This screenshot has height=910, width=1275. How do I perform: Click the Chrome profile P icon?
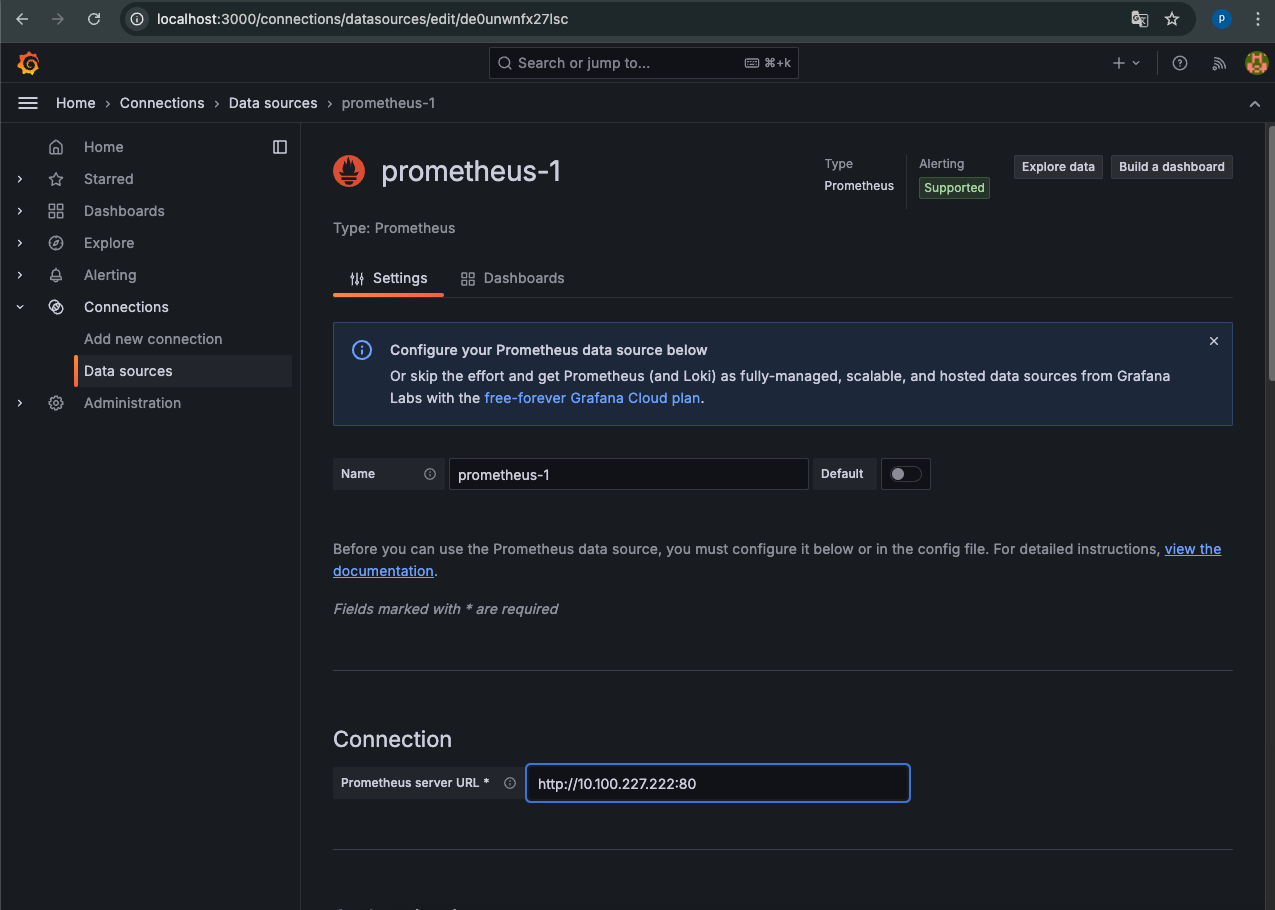click(x=1221, y=19)
